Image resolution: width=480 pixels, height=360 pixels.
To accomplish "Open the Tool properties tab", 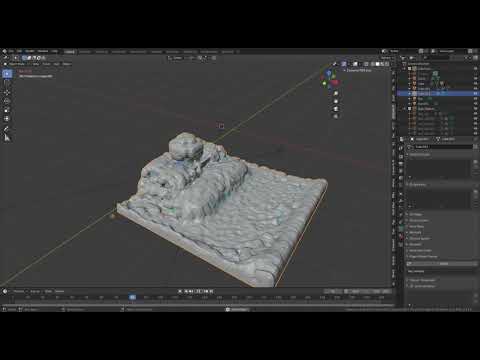I will (x=401, y=147).
